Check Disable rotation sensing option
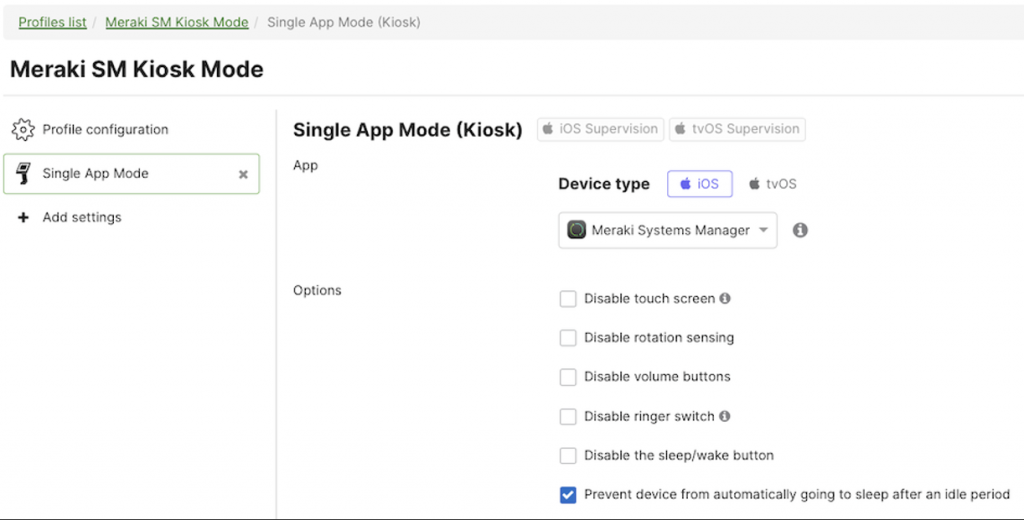 tap(568, 338)
